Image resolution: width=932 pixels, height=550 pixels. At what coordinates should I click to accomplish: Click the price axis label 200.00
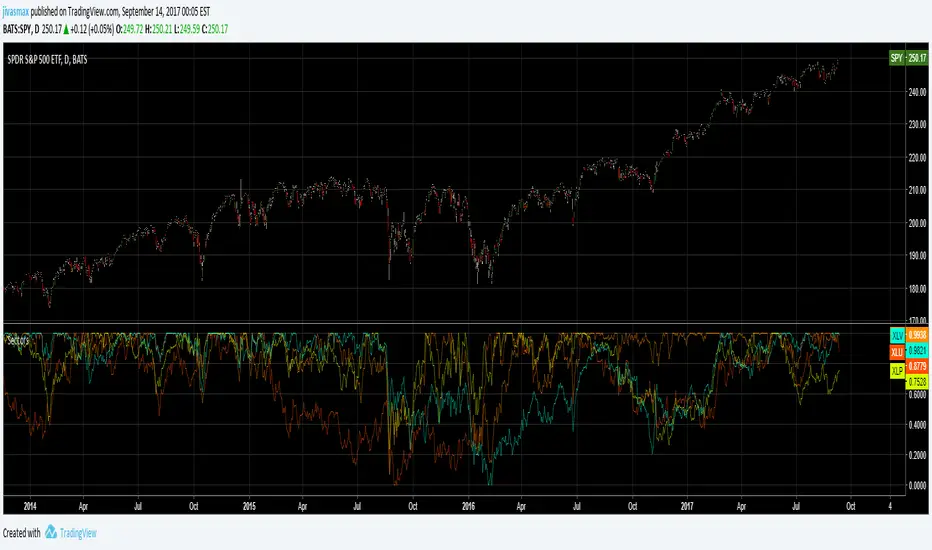(x=917, y=223)
